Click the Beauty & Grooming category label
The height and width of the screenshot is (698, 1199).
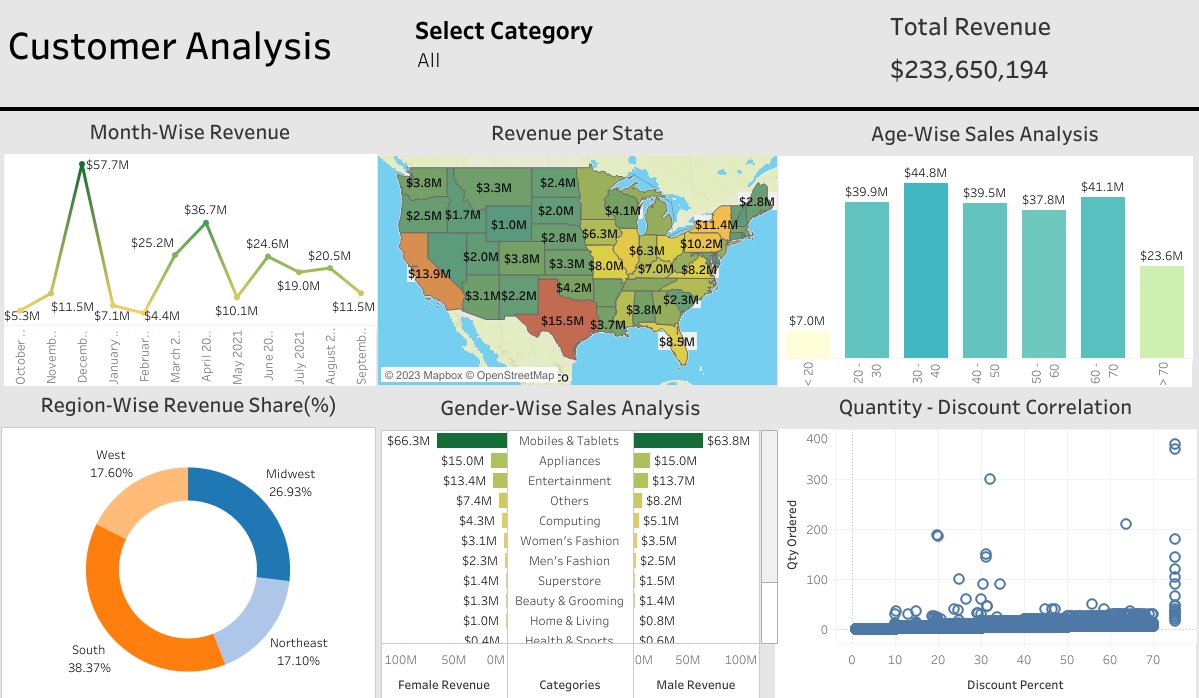point(570,601)
